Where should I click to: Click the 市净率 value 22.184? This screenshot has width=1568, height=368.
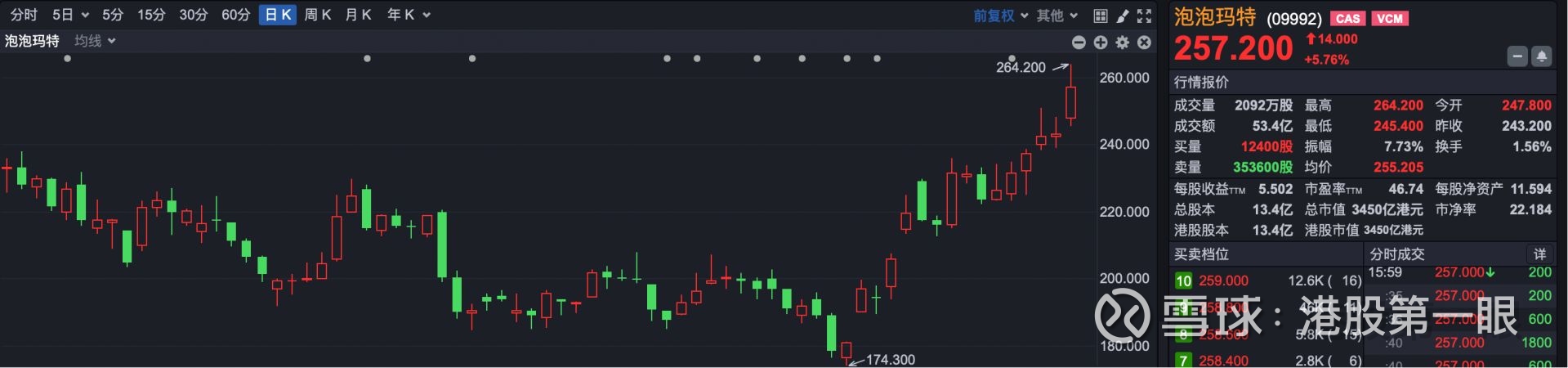1530,209
